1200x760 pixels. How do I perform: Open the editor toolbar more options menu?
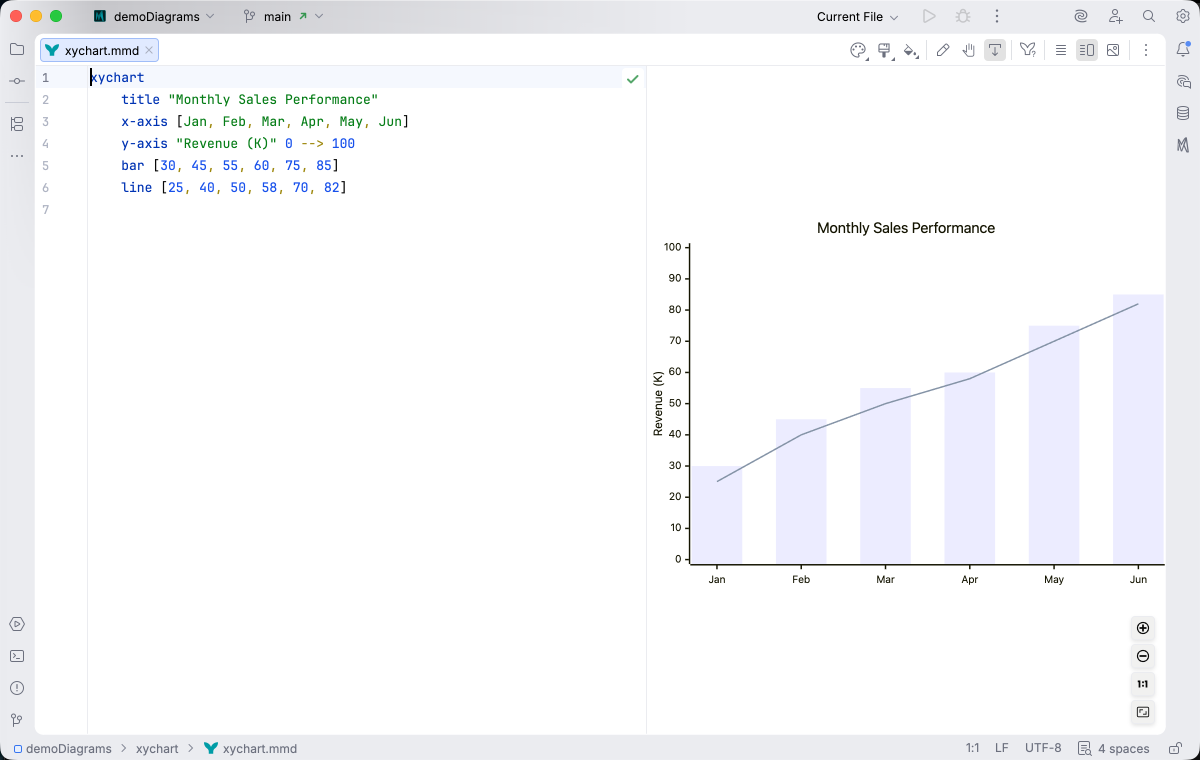(x=1146, y=50)
